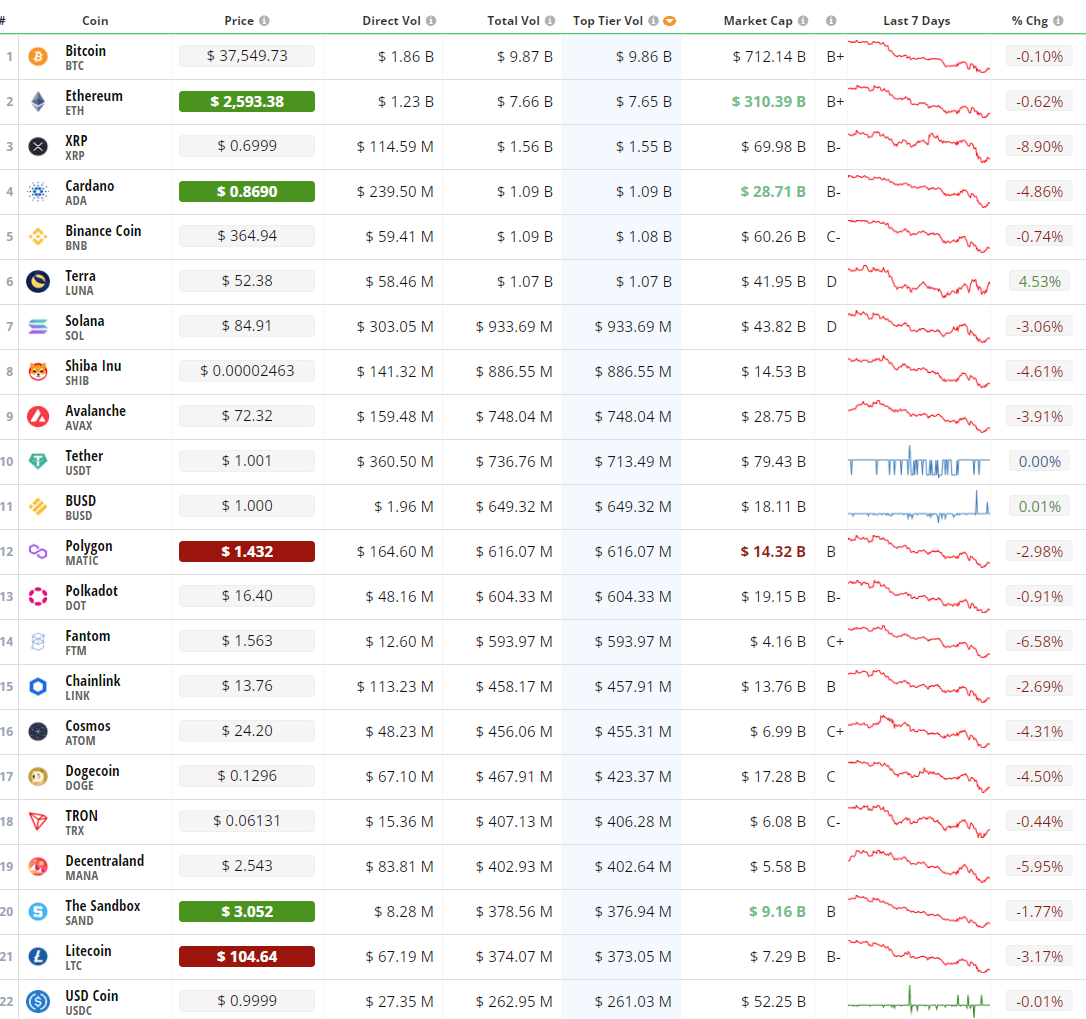Click the Shiba Inu coin icon
This screenshot has height=1019, width=1086.
pyautogui.click(x=38, y=372)
